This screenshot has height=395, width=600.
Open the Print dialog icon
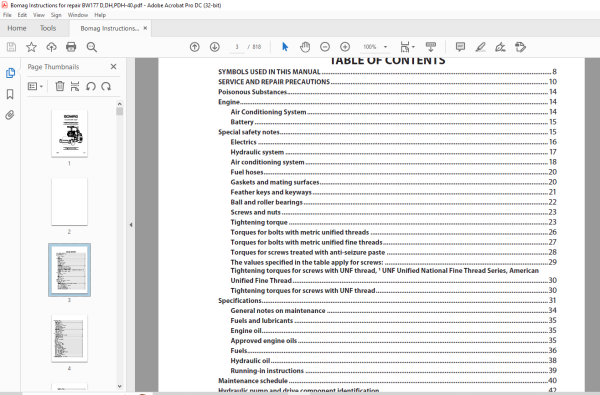(x=71, y=47)
